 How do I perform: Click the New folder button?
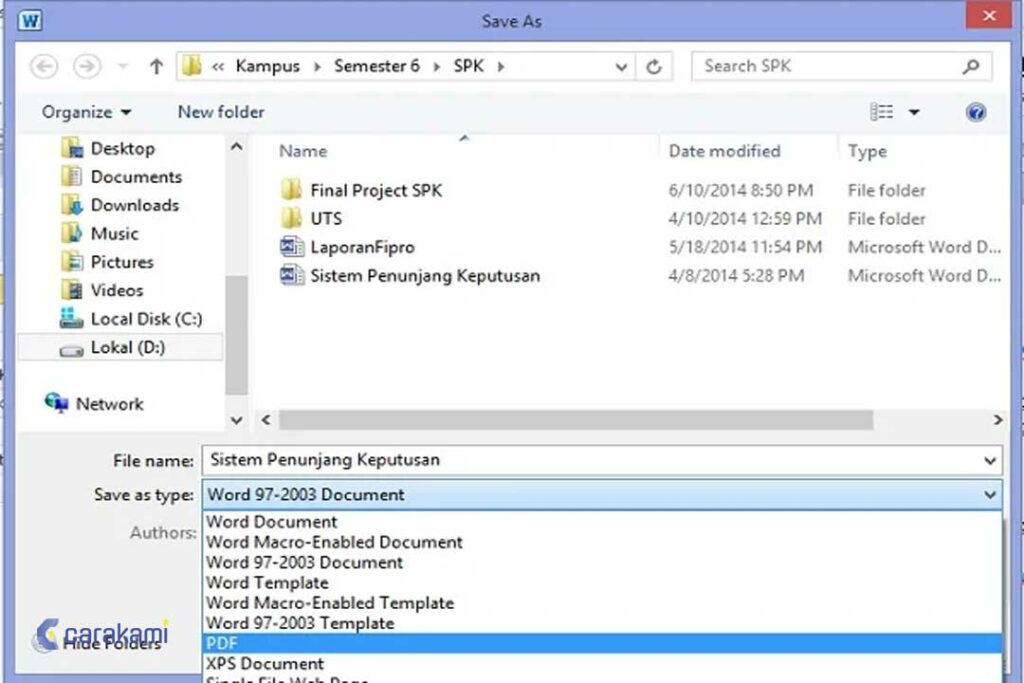pos(220,112)
